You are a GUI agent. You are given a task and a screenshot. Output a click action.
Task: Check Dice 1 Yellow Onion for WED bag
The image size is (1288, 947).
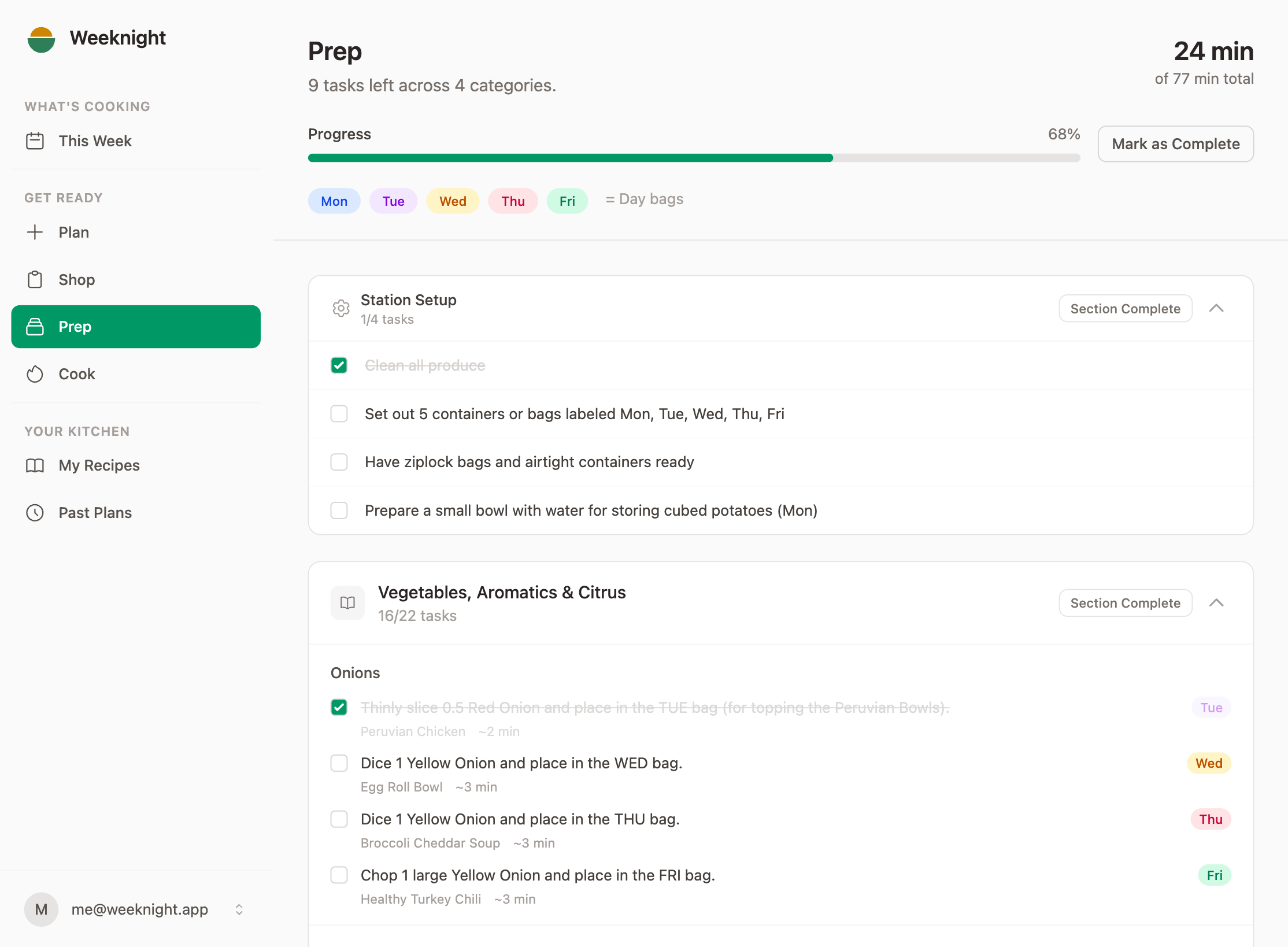[339, 763]
